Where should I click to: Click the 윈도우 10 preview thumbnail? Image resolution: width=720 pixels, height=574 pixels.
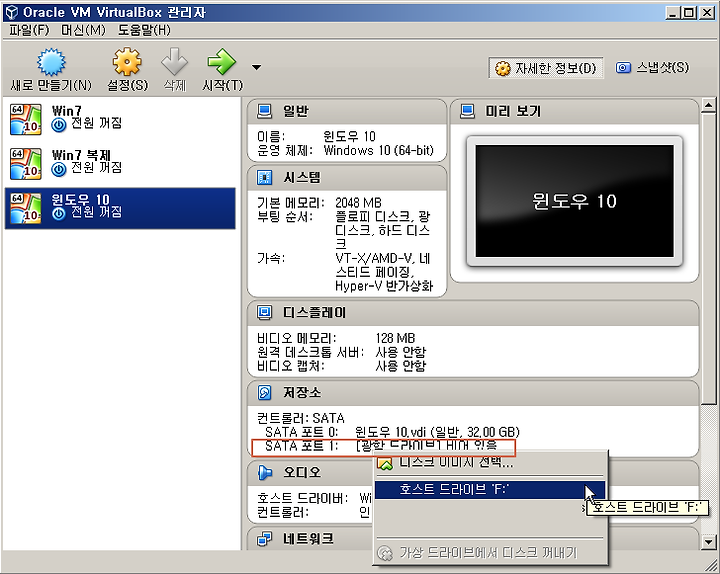(574, 201)
